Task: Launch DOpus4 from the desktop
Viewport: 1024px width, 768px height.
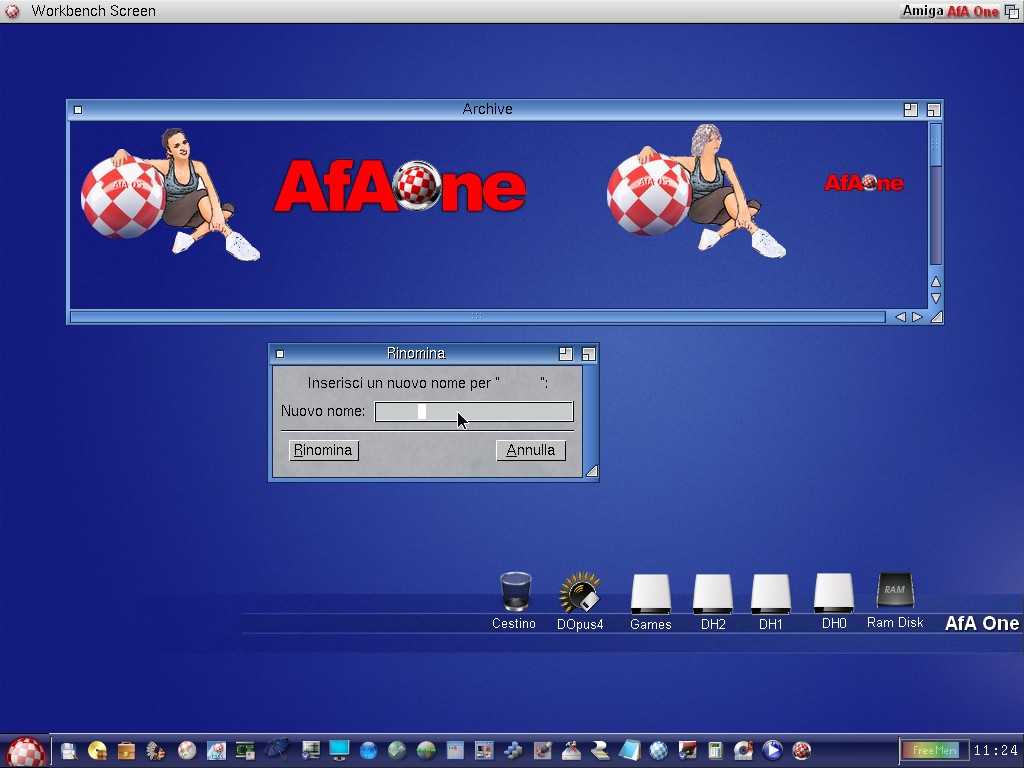Action: 580,593
